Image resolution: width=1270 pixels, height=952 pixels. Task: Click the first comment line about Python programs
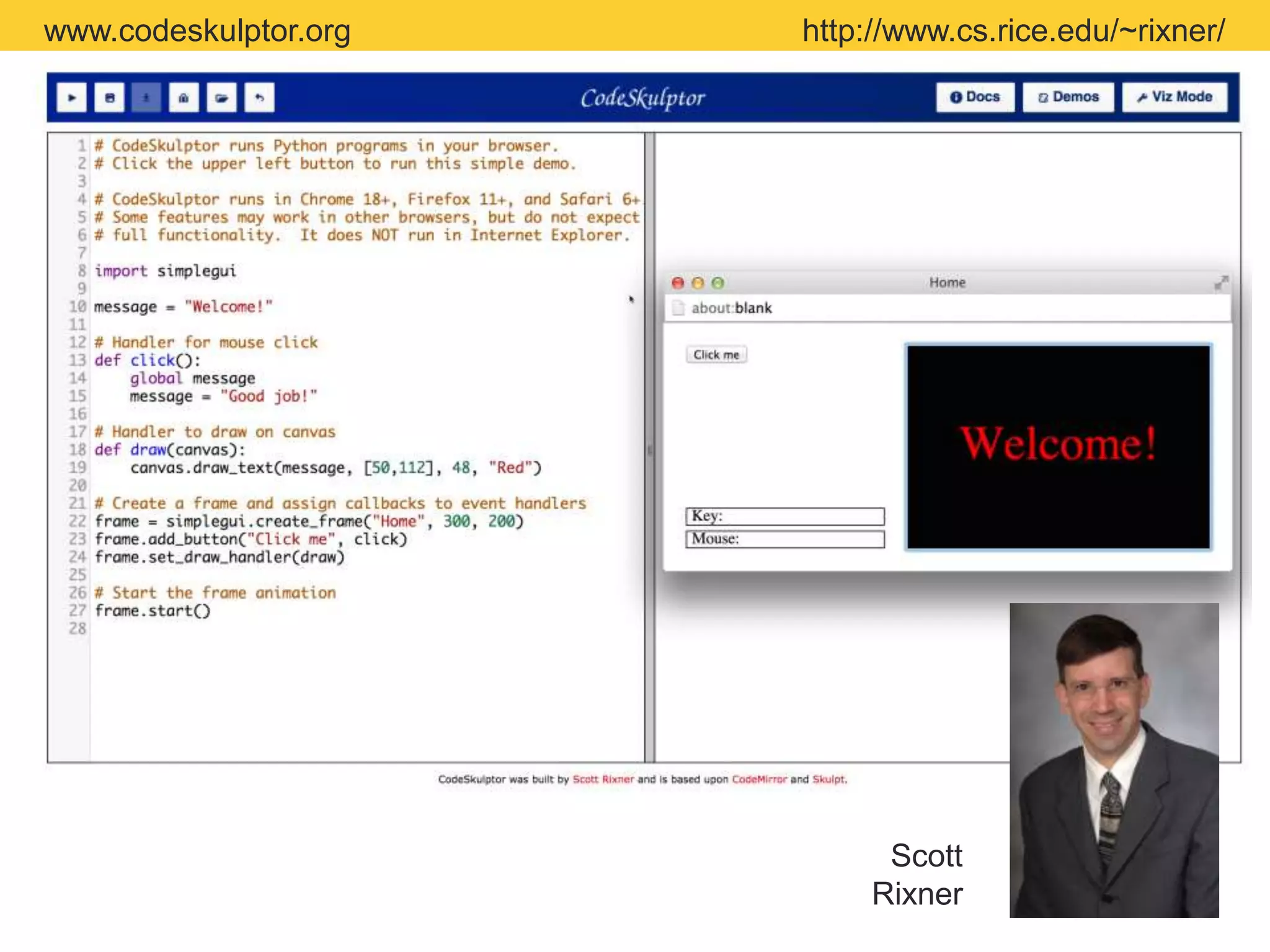(x=326, y=146)
